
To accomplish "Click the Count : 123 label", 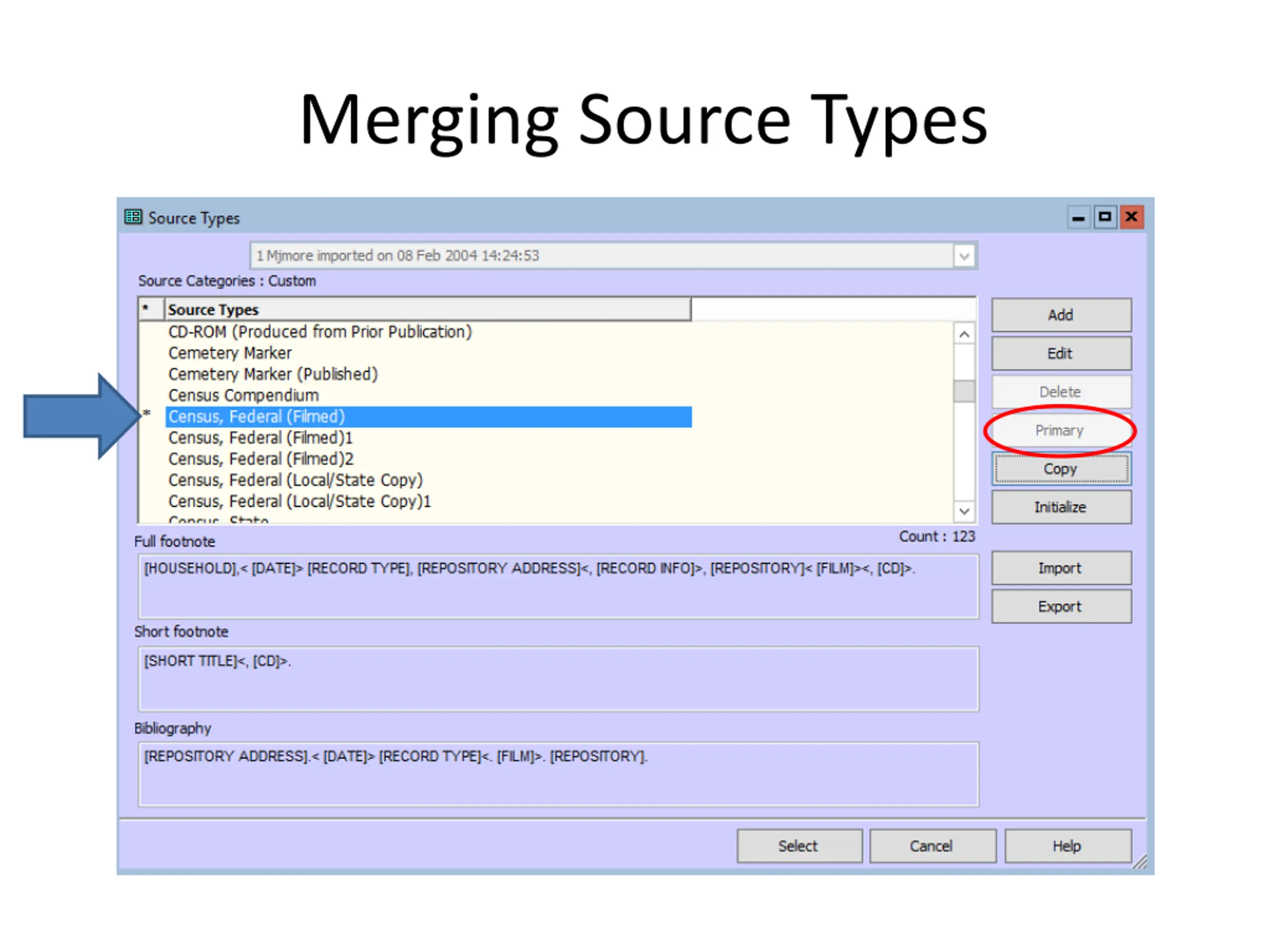I will click(937, 536).
